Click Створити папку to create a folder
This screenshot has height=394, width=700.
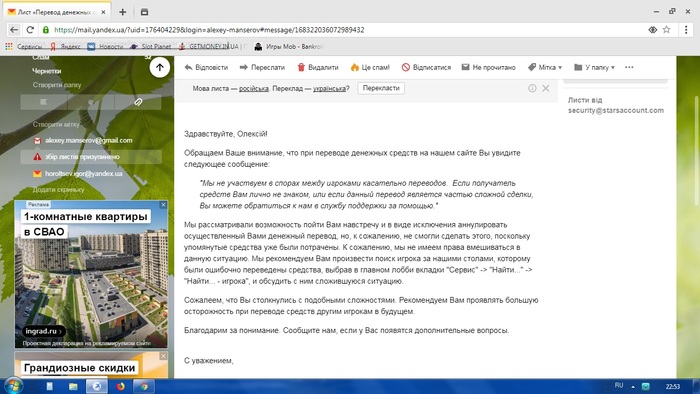tap(57, 85)
